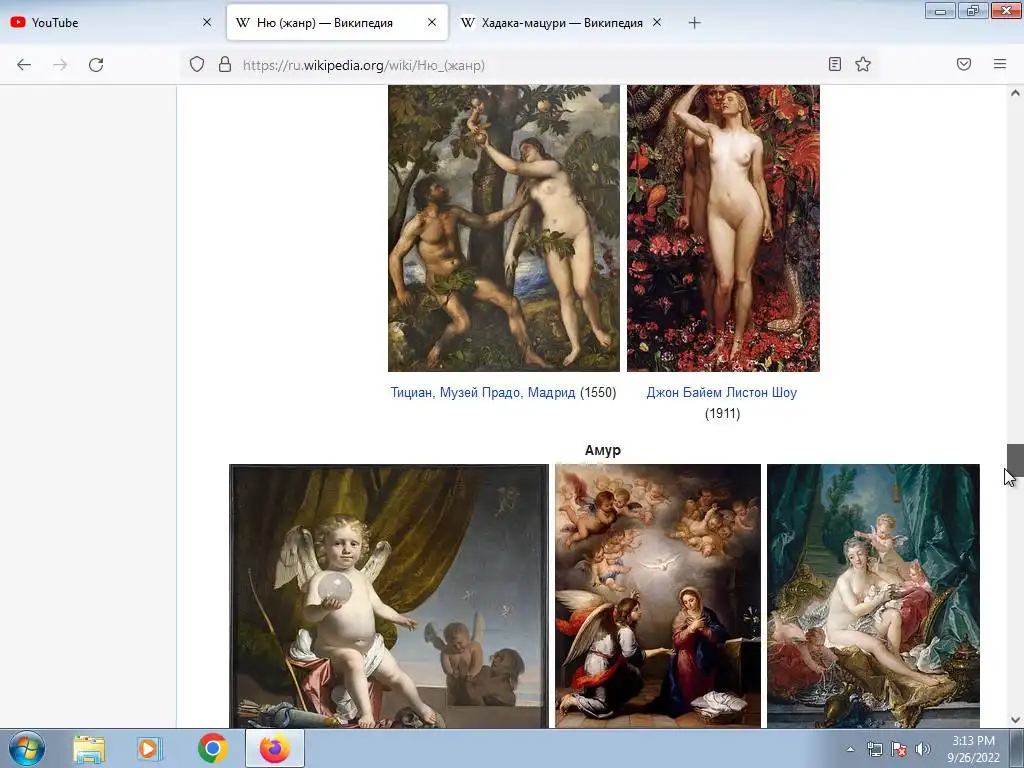Click the forward navigation arrow
This screenshot has height=768, width=1024.
pos(60,65)
